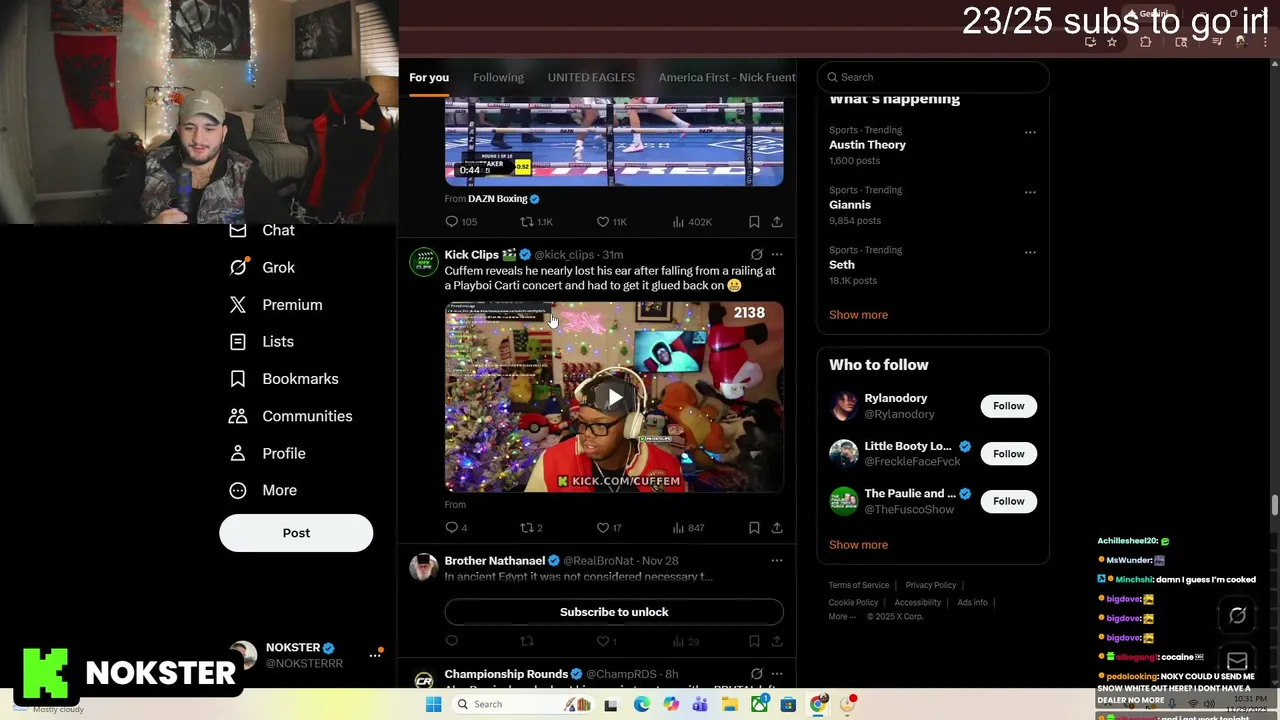This screenshot has width=1280, height=720.
Task: Open more options for Brother Nathanael post
Action: 777,561
